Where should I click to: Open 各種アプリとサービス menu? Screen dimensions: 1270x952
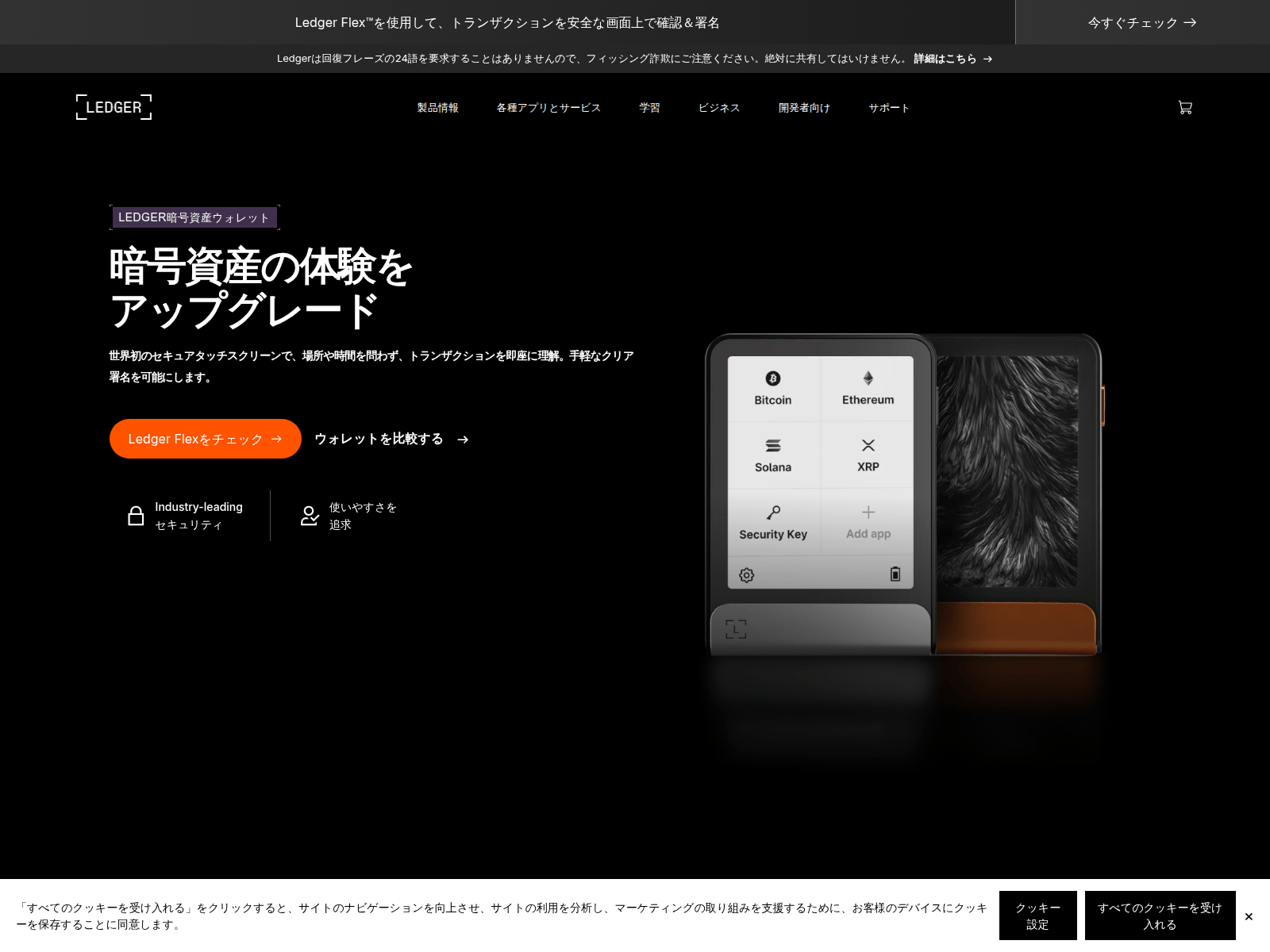click(548, 108)
